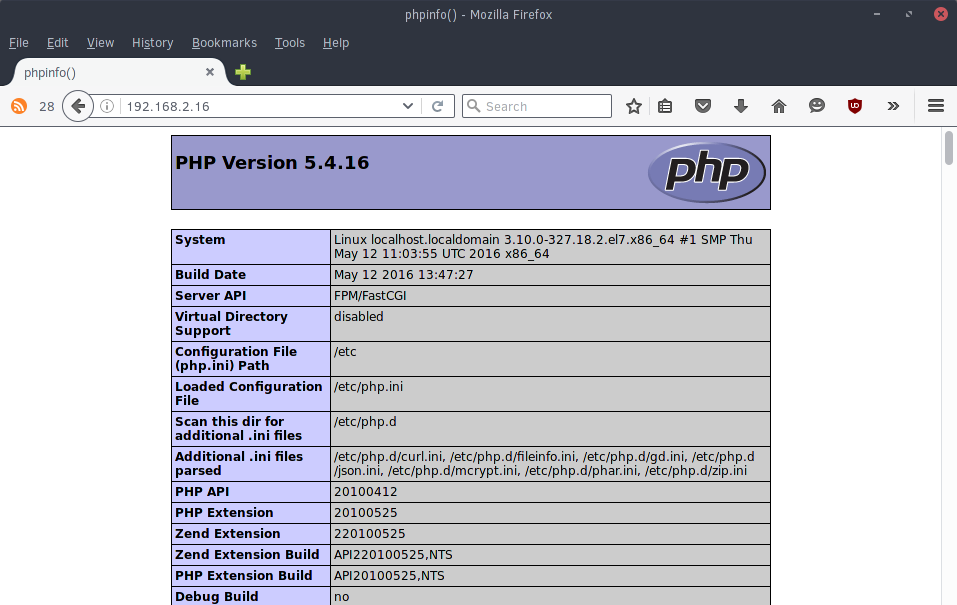
Task: Focus the address bar showing 192.168.2.16
Action: (259, 106)
